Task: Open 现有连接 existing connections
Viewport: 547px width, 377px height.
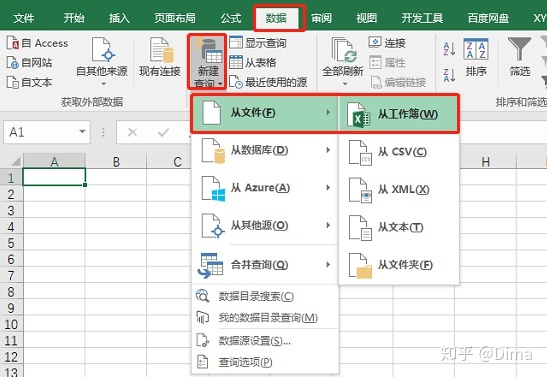Action: click(x=160, y=56)
